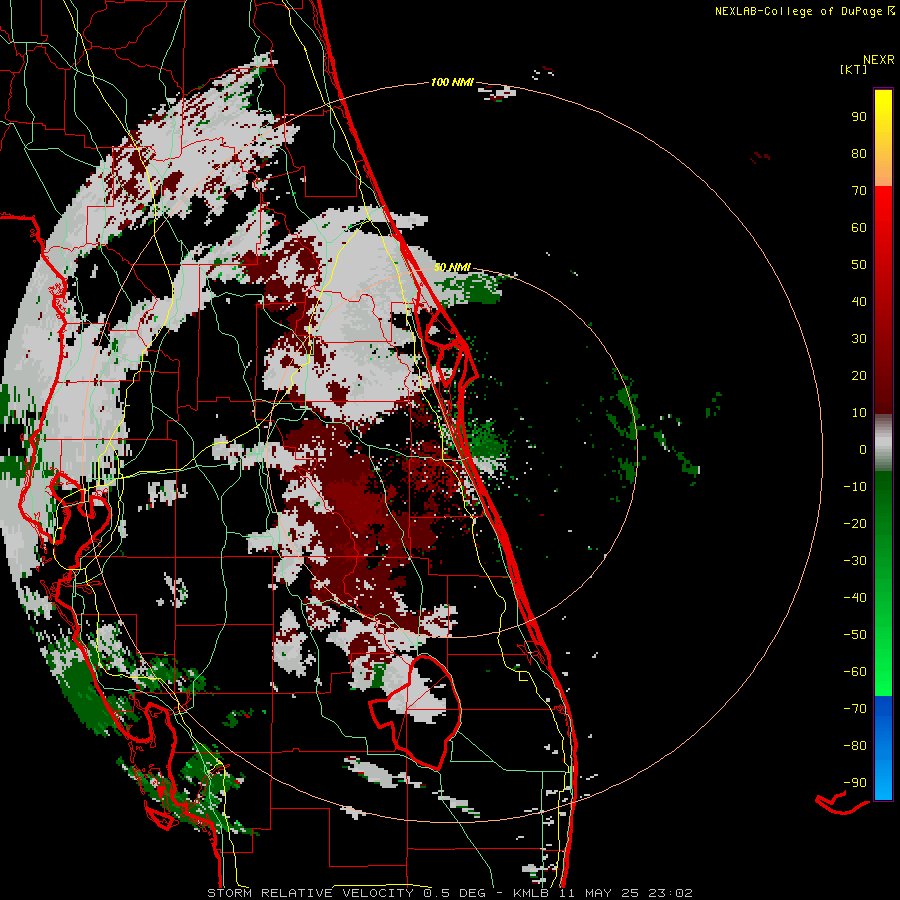Click the positive 20 knot scale label
This screenshot has height=900, width=900.
pos(859,375)
